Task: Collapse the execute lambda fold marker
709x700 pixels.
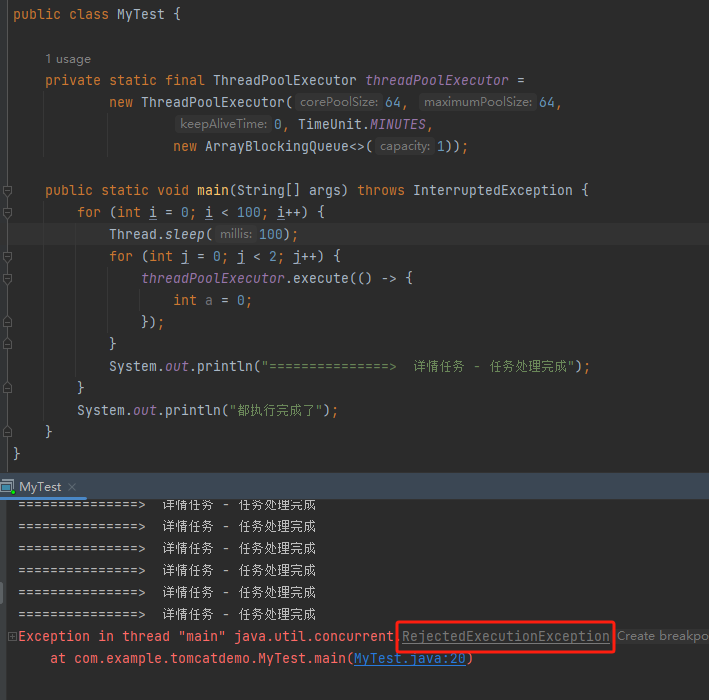Action: [7, 279]
